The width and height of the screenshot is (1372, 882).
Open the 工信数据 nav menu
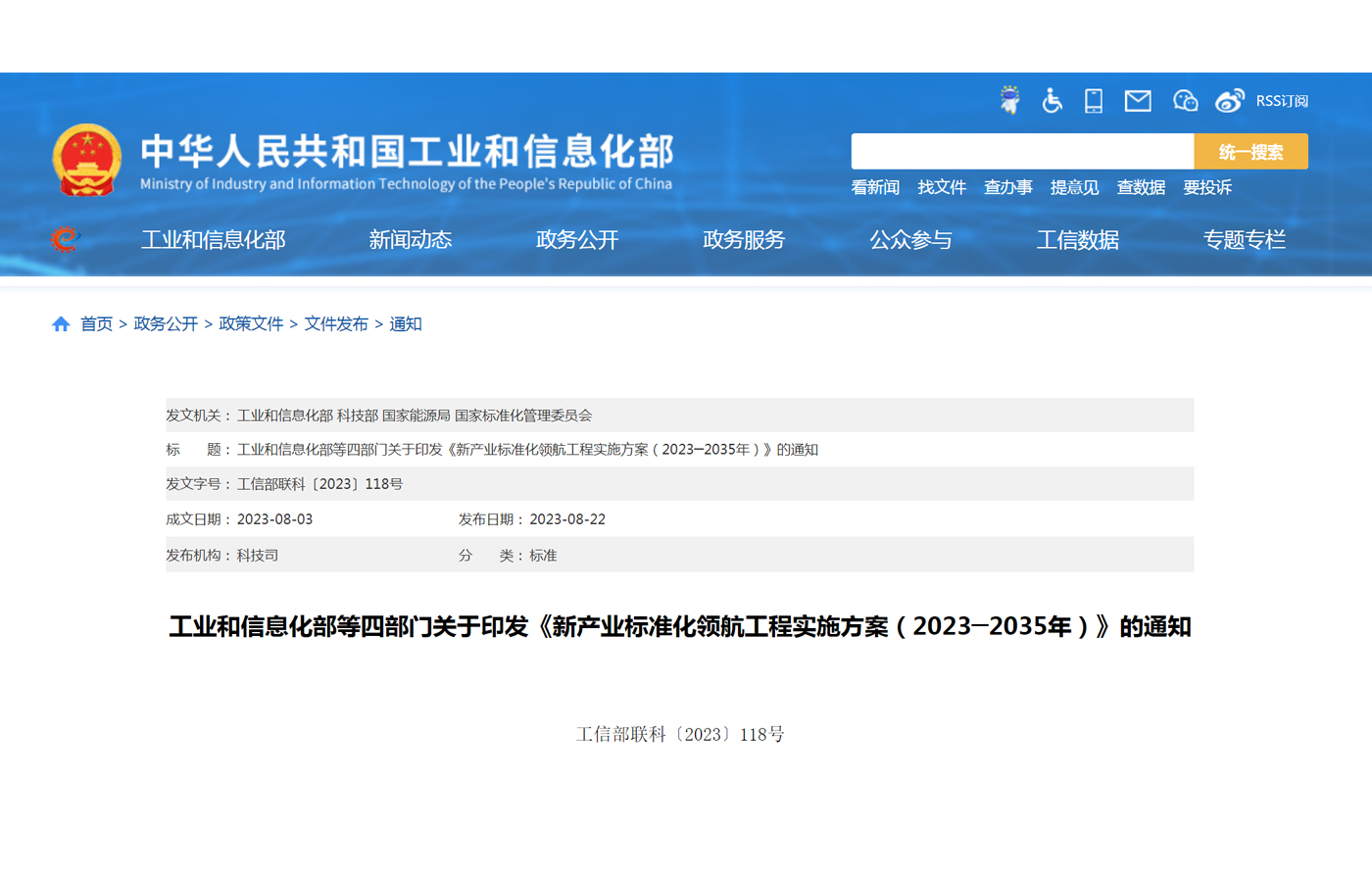tap(1078, 239)
